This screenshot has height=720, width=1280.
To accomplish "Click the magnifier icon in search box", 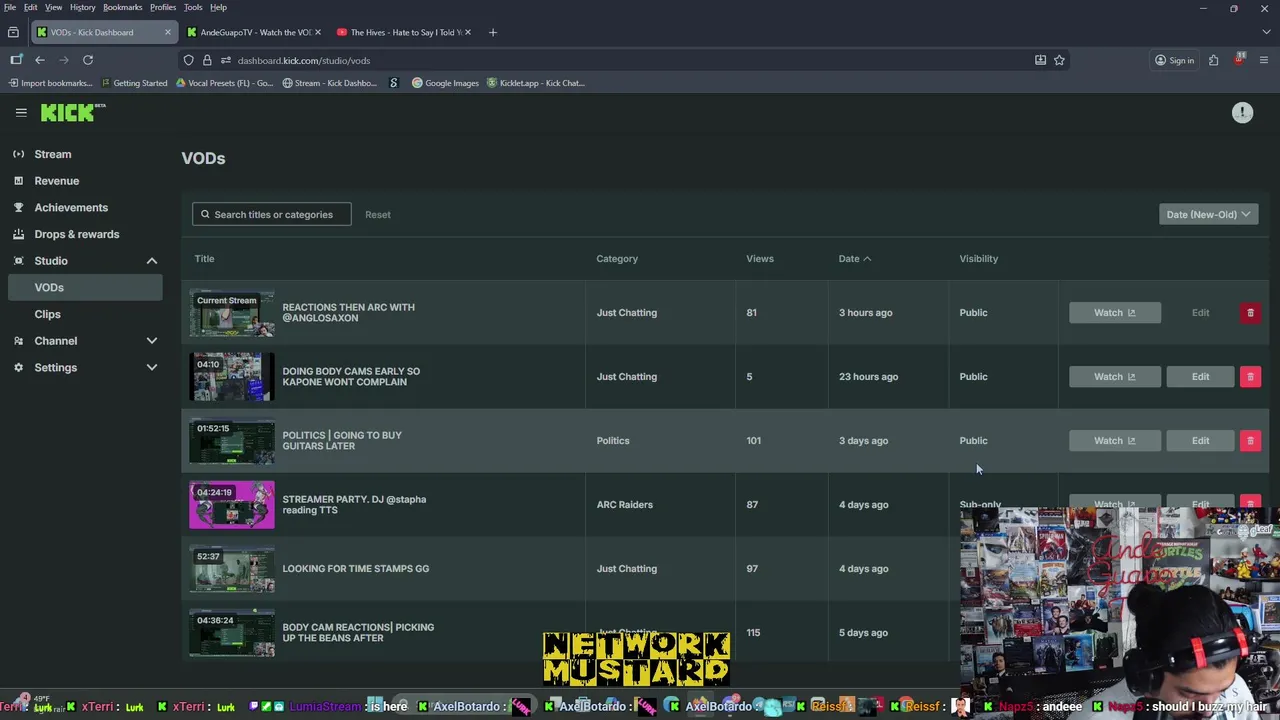I will (205, 214).
